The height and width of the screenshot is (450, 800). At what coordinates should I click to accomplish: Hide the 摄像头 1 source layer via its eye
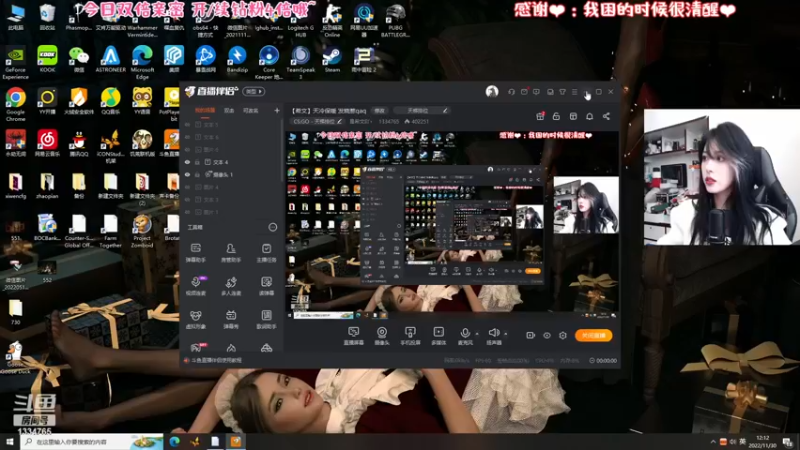(x=187, y=174)
